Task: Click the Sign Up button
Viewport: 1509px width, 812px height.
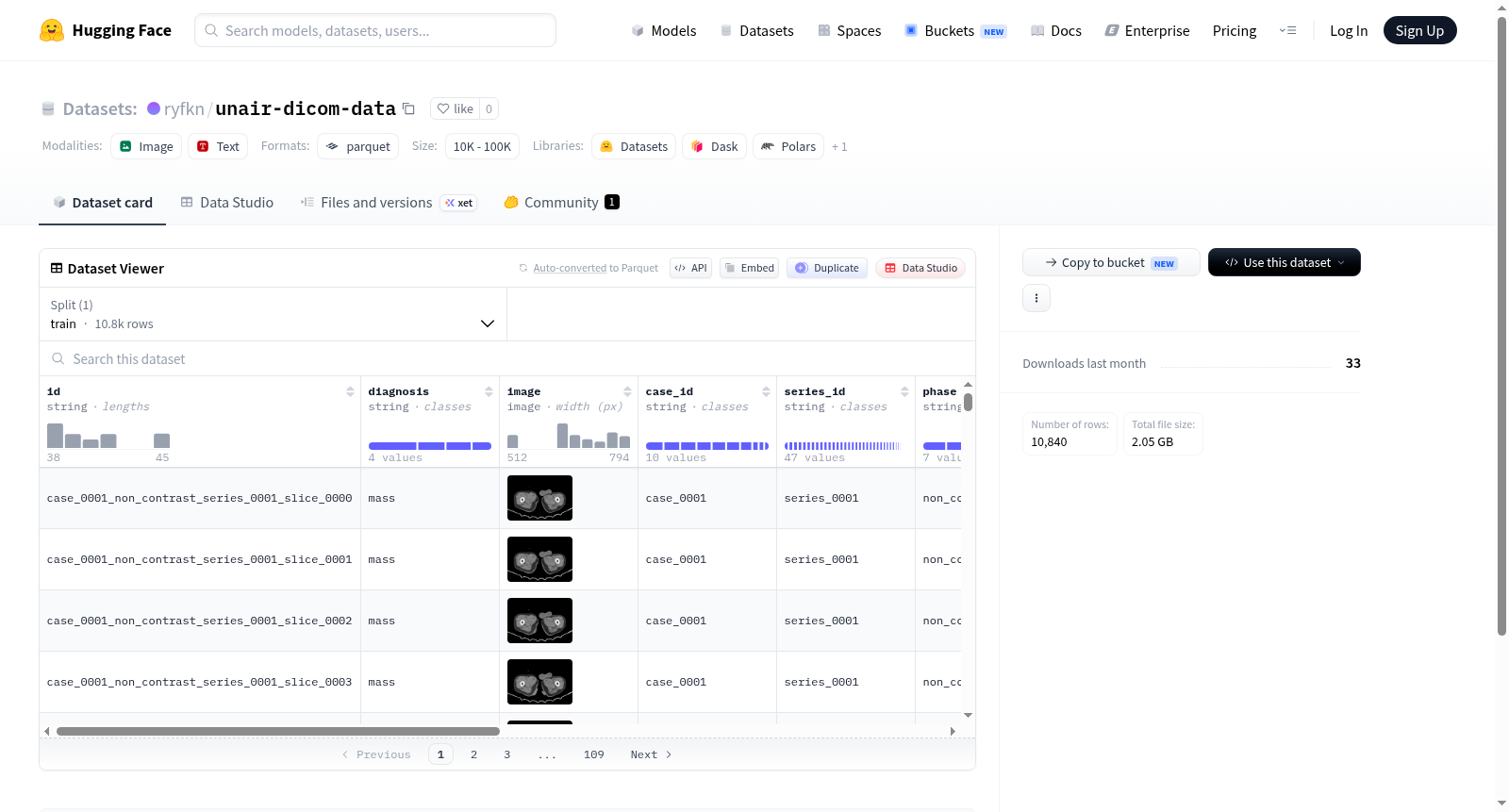Action: point(1419,30)
